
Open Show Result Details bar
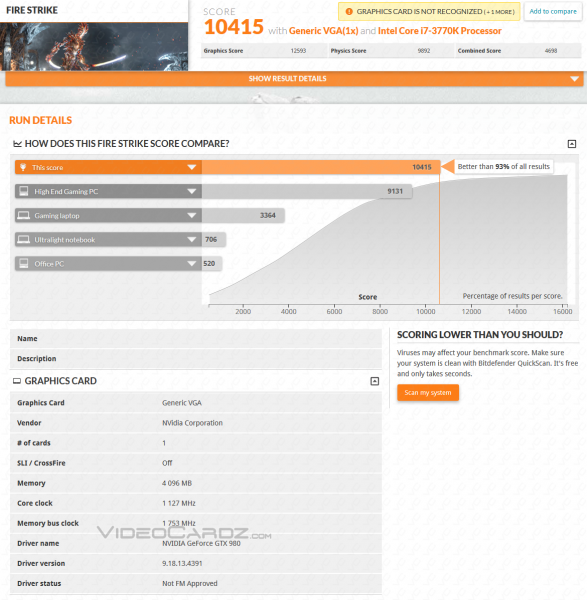tap(294, 79)
